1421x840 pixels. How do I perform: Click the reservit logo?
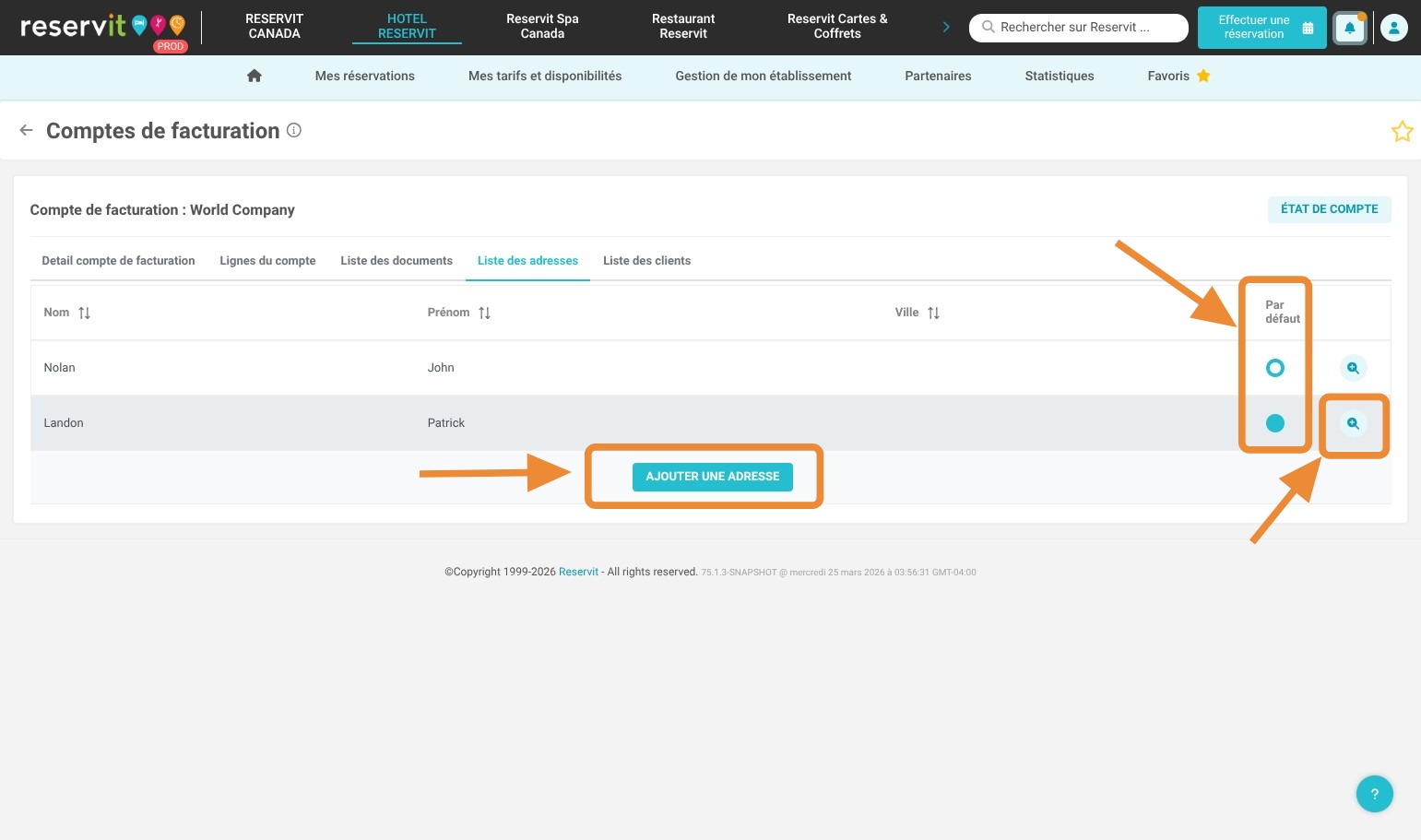102,27
